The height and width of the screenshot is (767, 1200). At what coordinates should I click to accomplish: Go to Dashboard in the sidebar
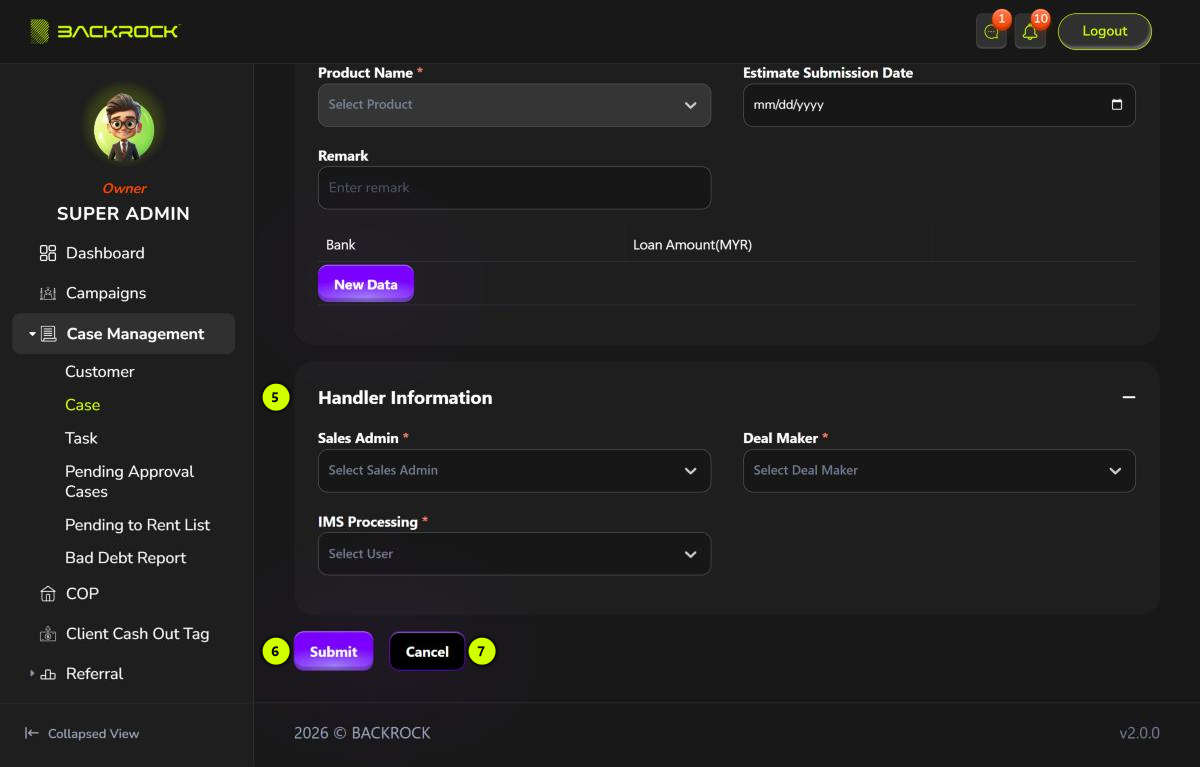pos(105,253)
